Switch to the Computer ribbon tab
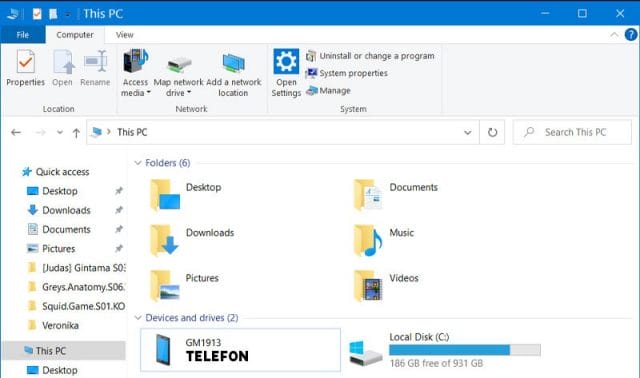 click(x=75, y=35)
